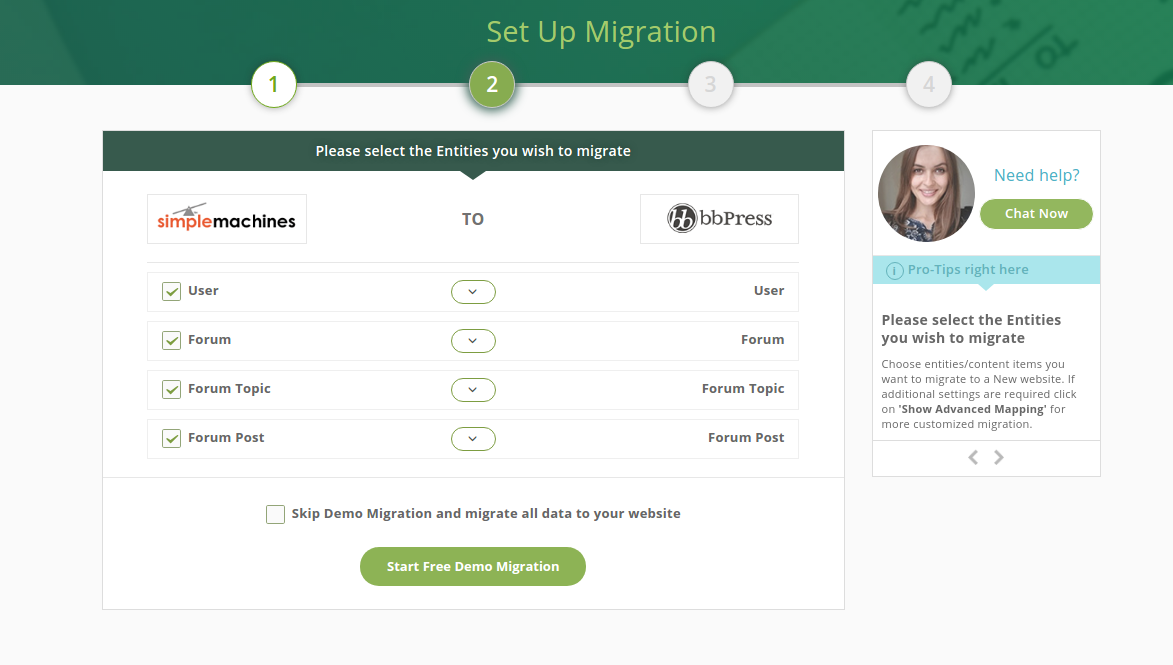Uncheck the Forum Topic entity checkbox
Viewport: 1173px width, 665px height.
pos(171,390)
